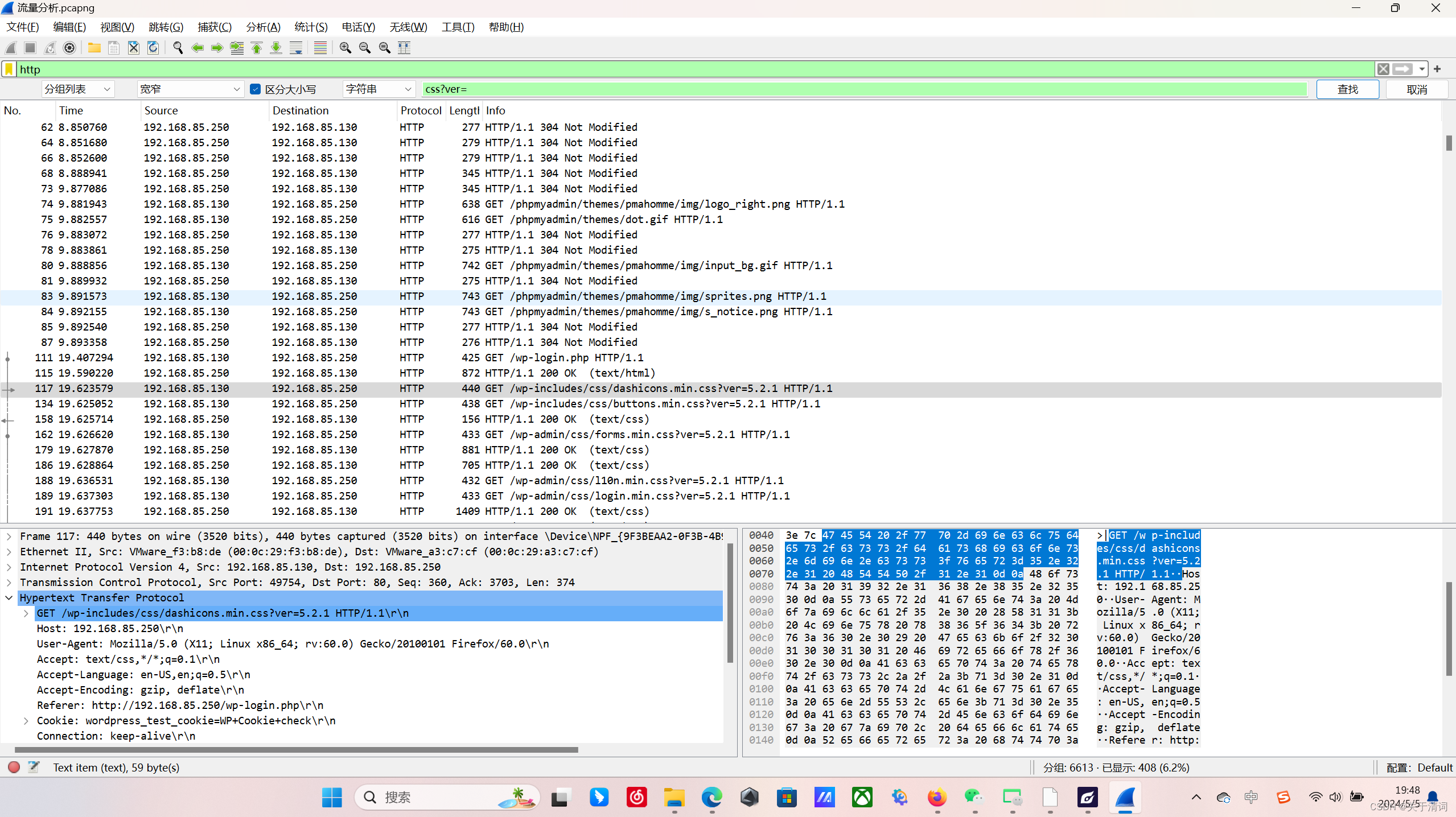1456x817 pixels.
Task: Click the find packet magnifier icon
Action: coord(178,48)
